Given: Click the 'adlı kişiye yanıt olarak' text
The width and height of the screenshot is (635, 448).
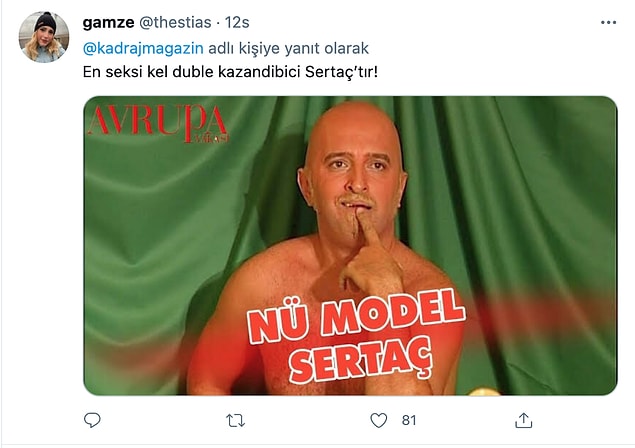Looking at the screenshot, I should tap(288, 49).
